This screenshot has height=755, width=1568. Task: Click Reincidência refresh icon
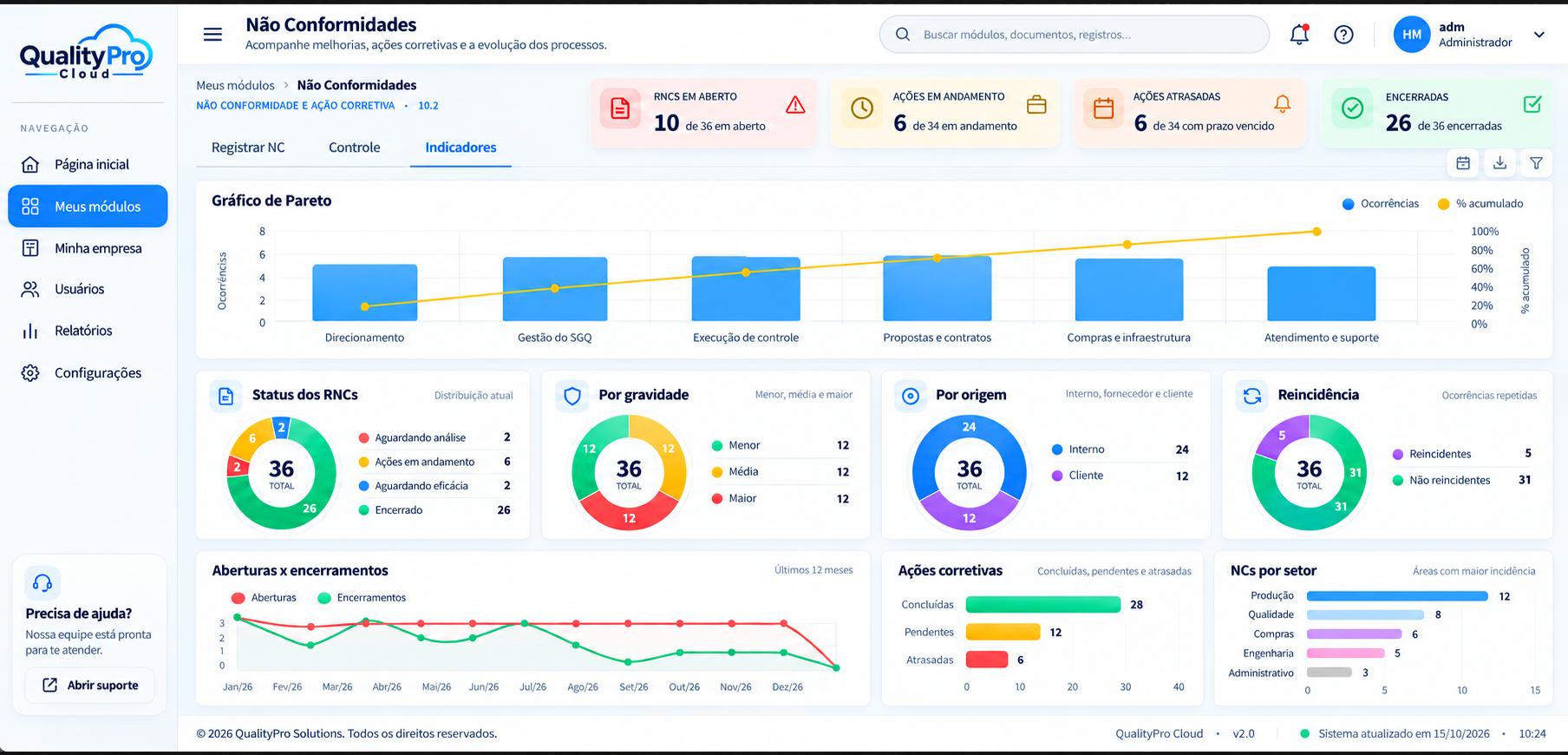coord(1252,396)
